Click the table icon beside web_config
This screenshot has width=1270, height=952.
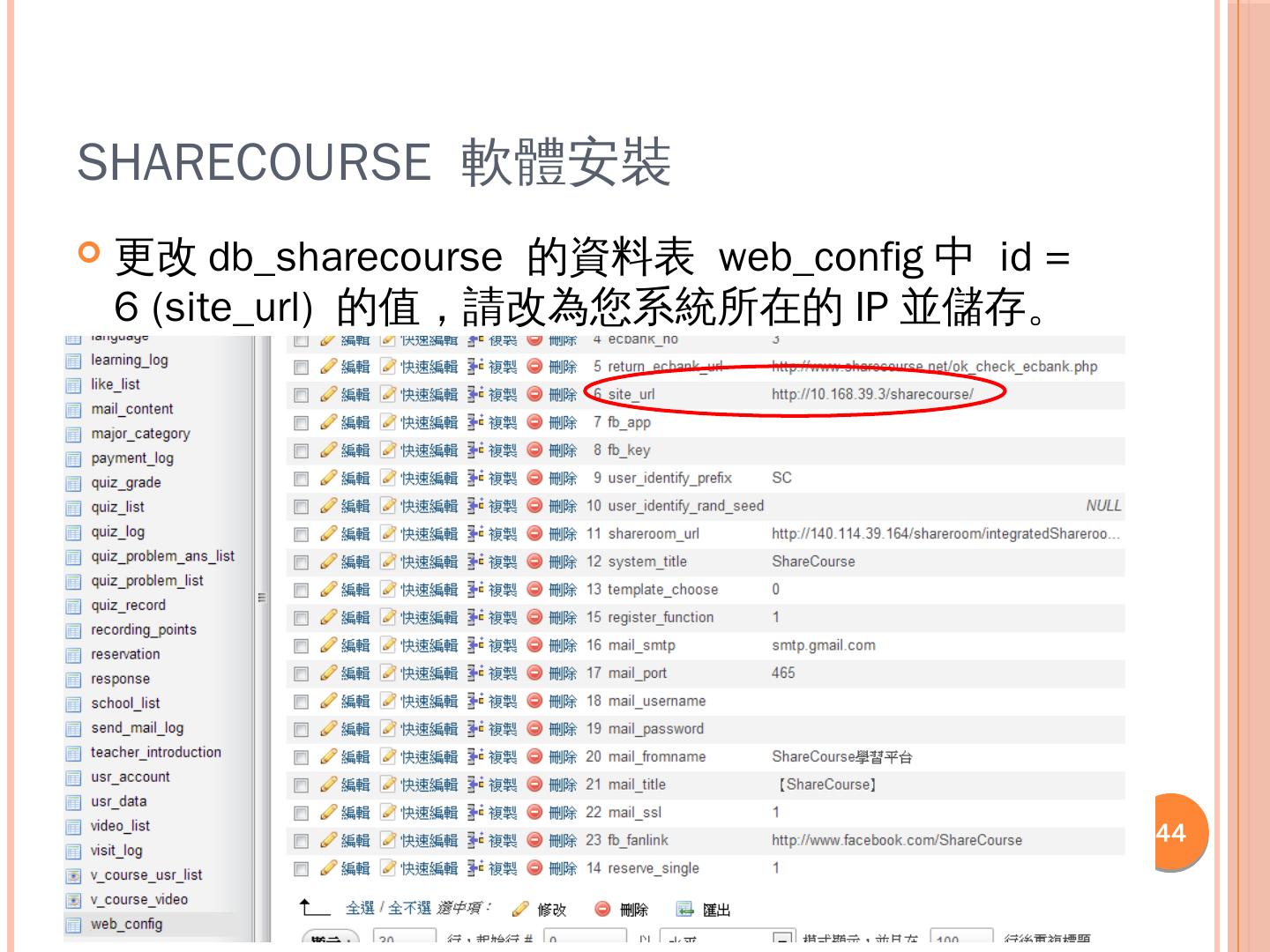74,925
